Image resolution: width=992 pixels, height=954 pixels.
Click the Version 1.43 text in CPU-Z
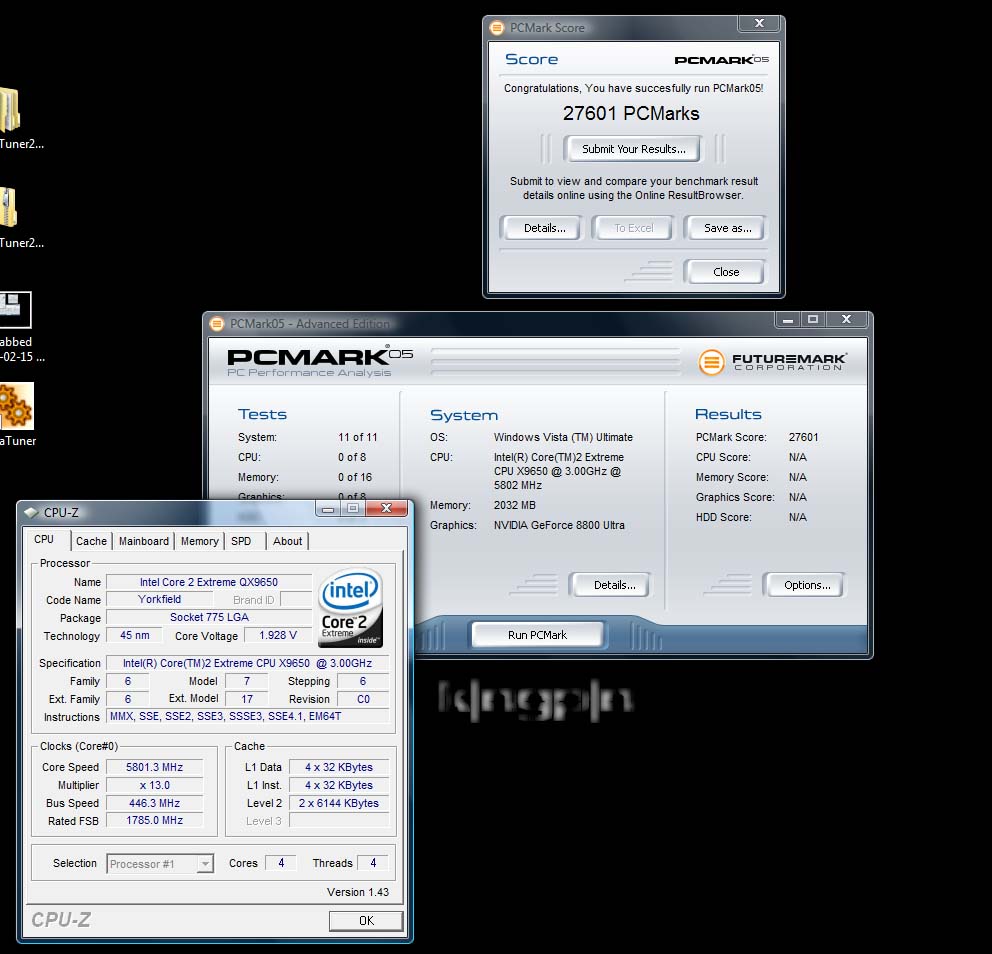357,892
